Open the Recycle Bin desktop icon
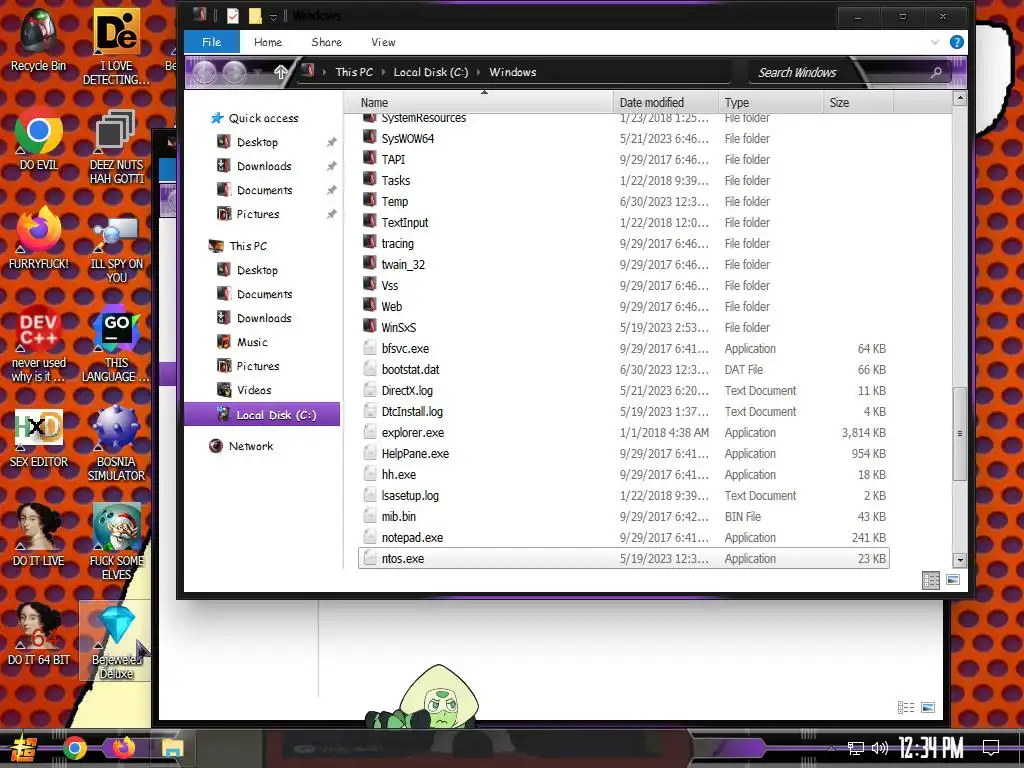Image resolution: width=1024 pixels, height=768 pixels. (39, 39)
